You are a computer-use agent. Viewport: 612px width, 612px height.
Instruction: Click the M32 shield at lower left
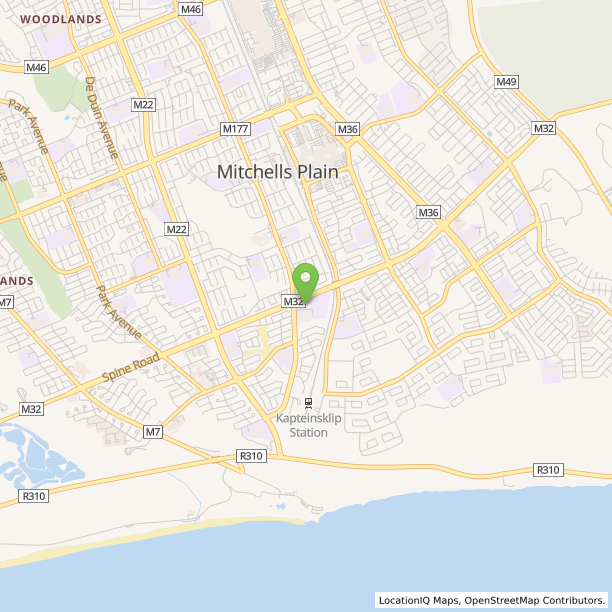tap(31, 409)
